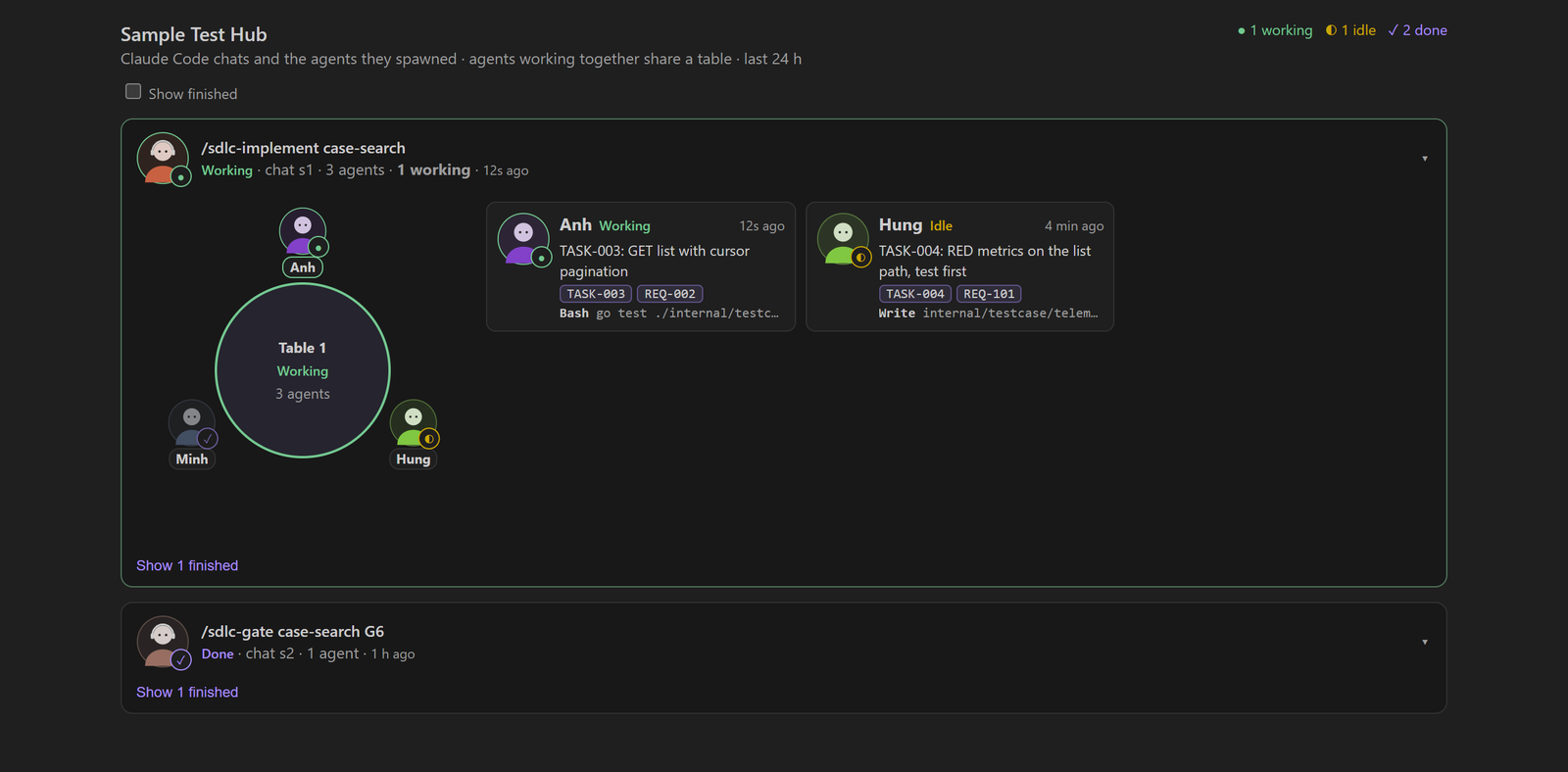The image size is (1568, 772).
Task: Click the '2 done' status counter
Action: pos(1417,30)
